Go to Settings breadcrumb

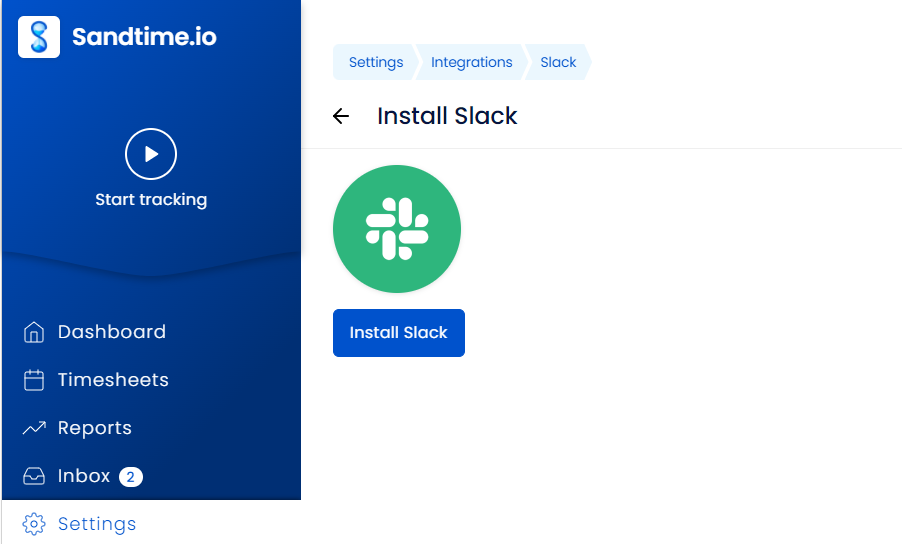pyautogui.click(x=376, y=62)
